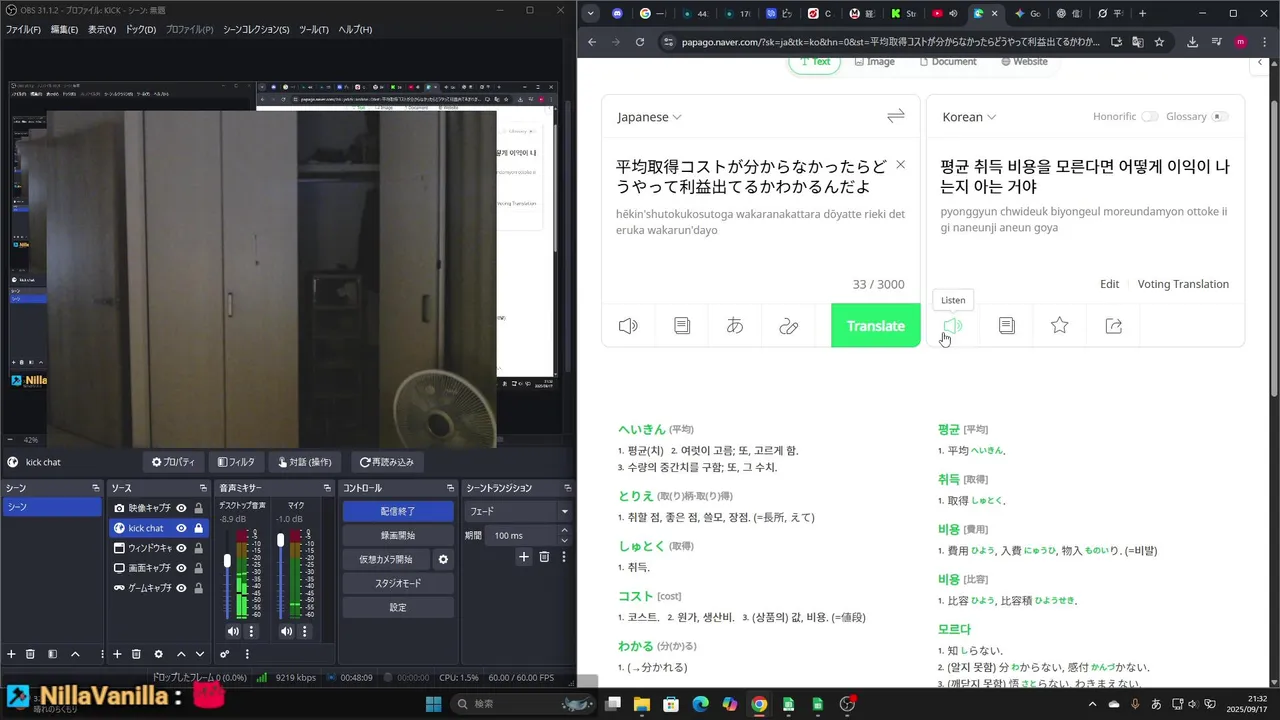Mute the デスクトップ音声 audio channel
The height and width of the screenshot is (720, 1280).
[x=233, y=631]
